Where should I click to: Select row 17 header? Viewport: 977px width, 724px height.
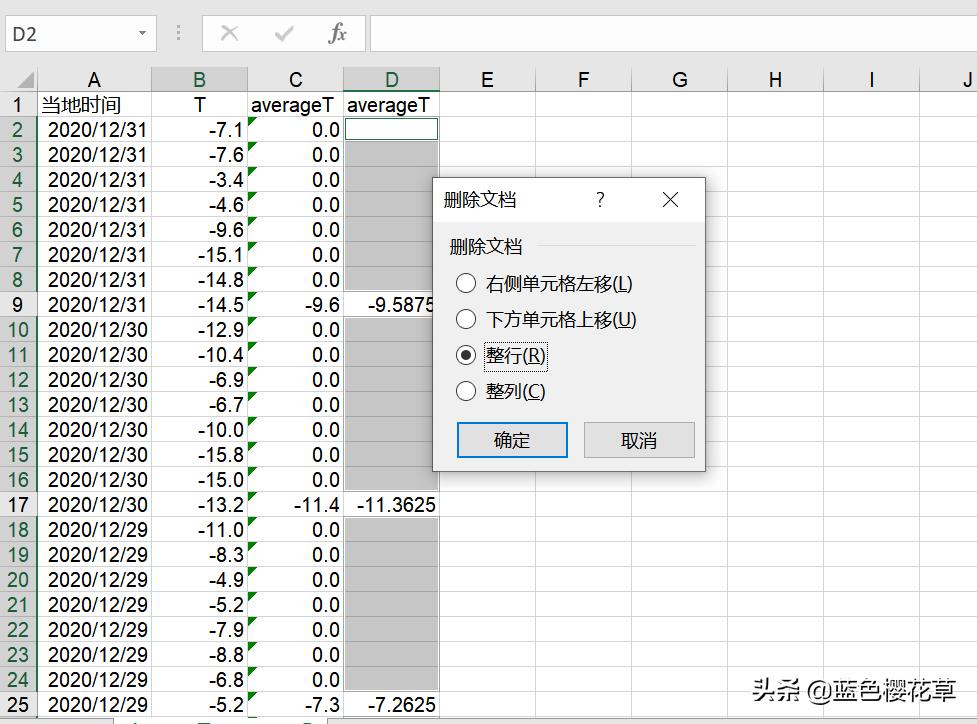tap(18, 505)
